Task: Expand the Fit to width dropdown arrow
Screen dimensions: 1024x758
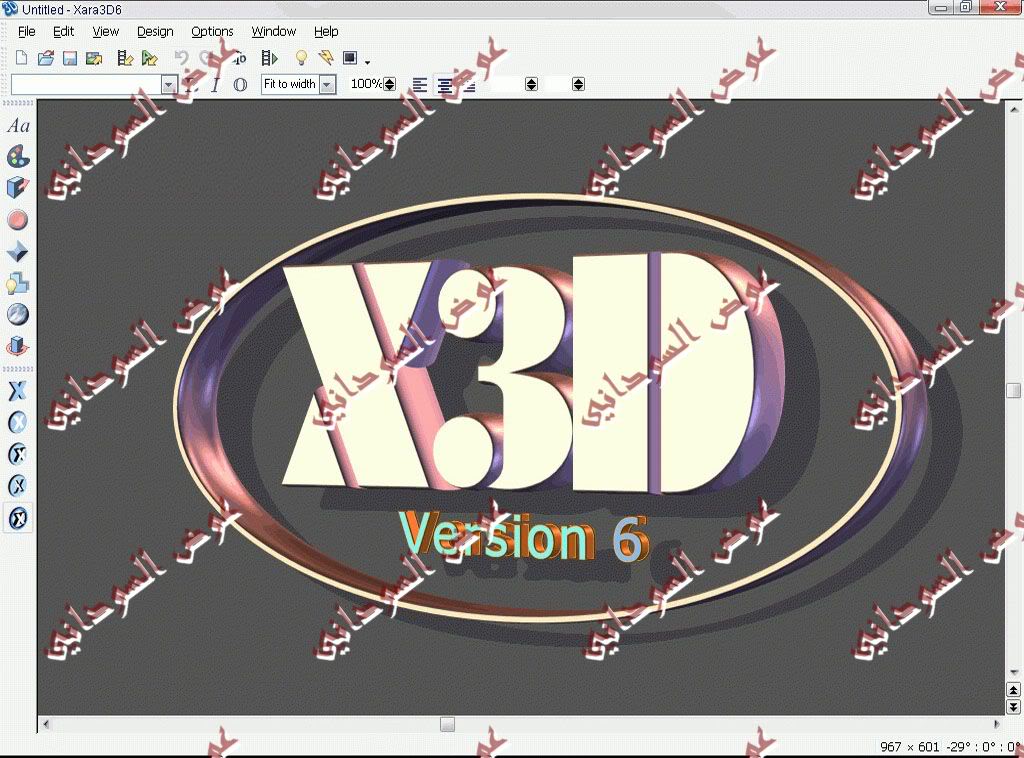Action: pyautogui.click(x=328, y=85)
